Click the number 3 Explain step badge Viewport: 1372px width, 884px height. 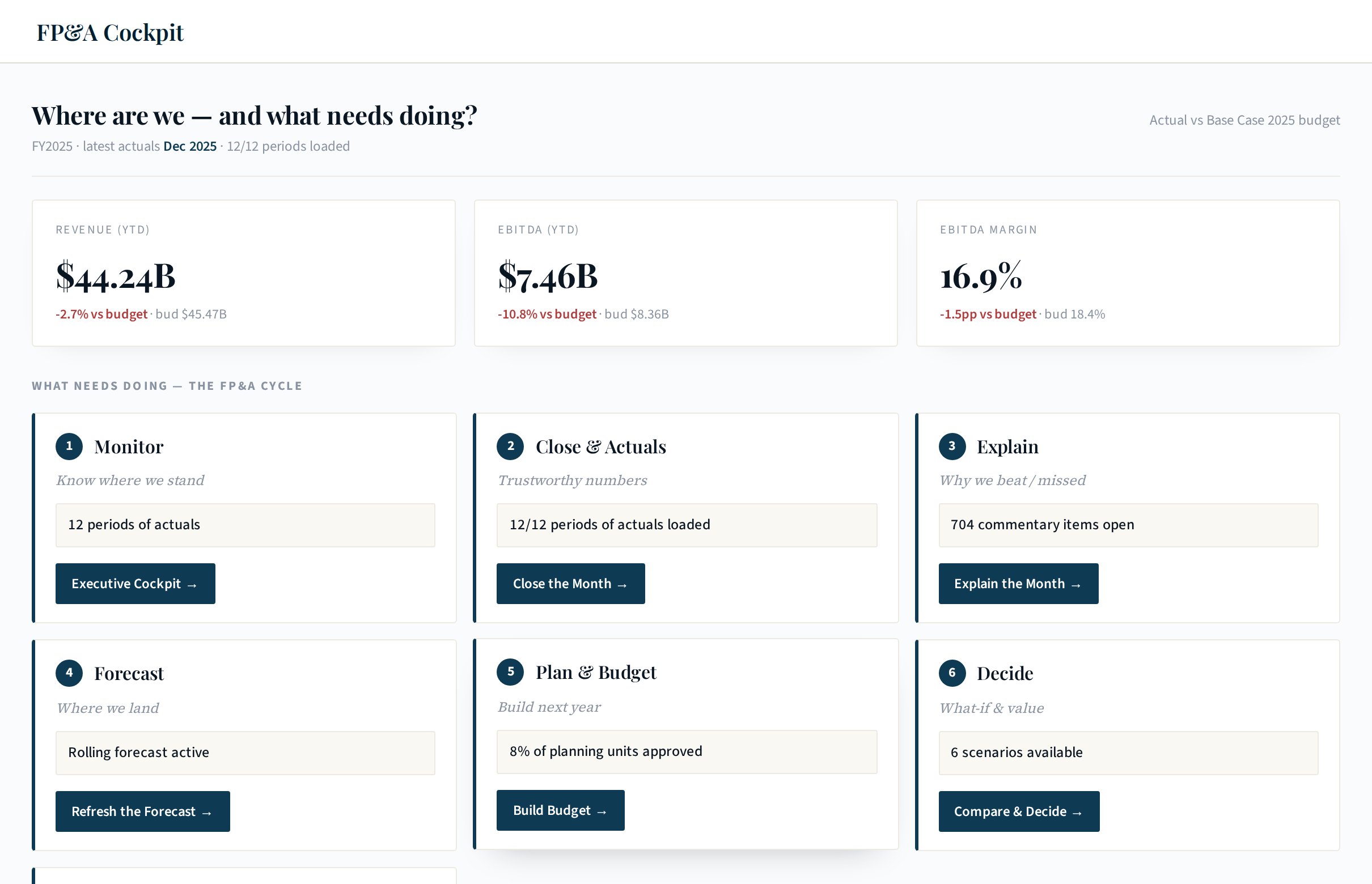(x=952, y=446)
